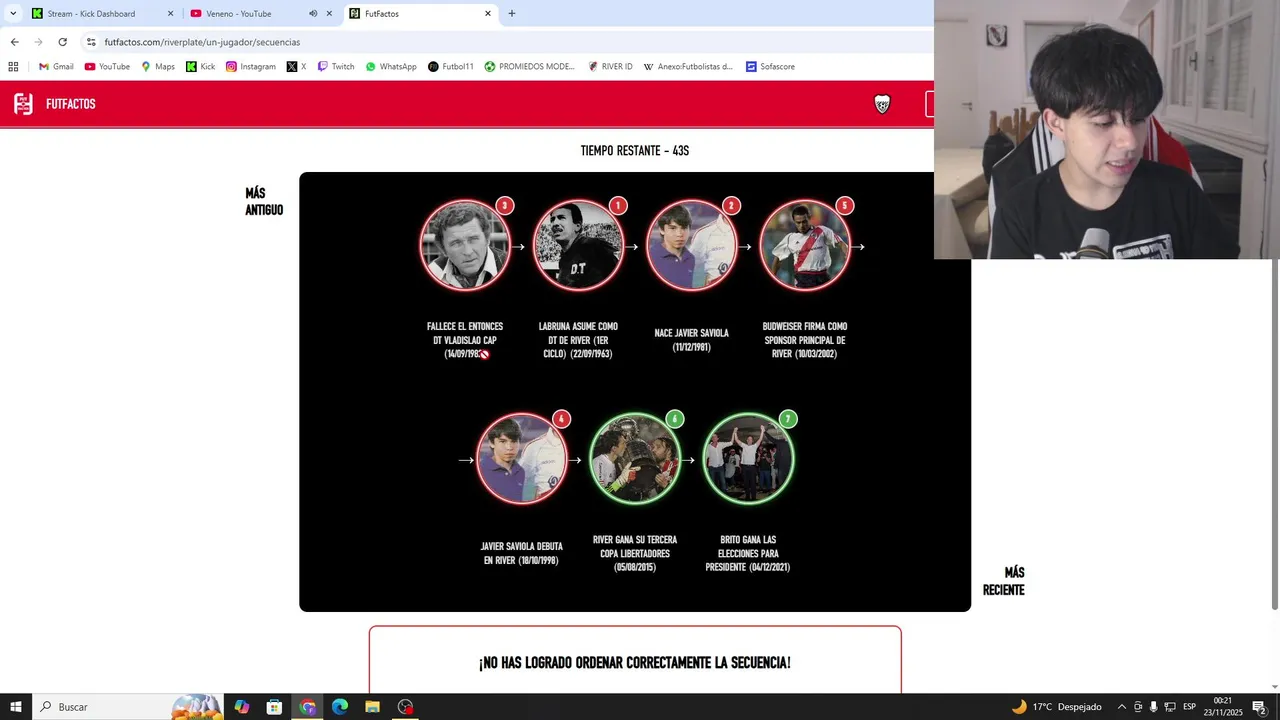This screenshot has height=720, width=1280.
Task: Open Microsoft Store from the taskbar
Action: coord(274,707)
